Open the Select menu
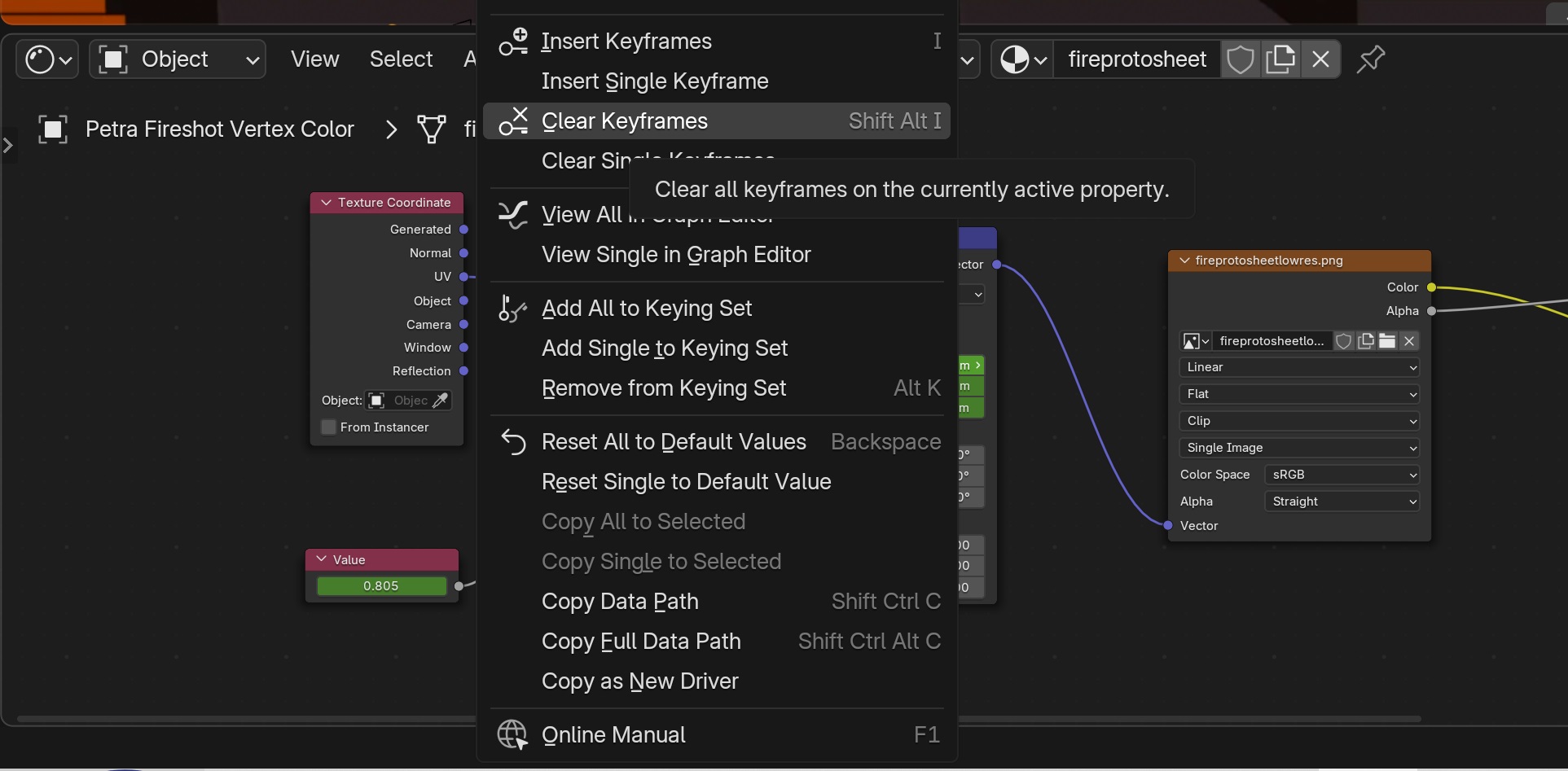Screen dimensions: 1568x771 [401, 59]
